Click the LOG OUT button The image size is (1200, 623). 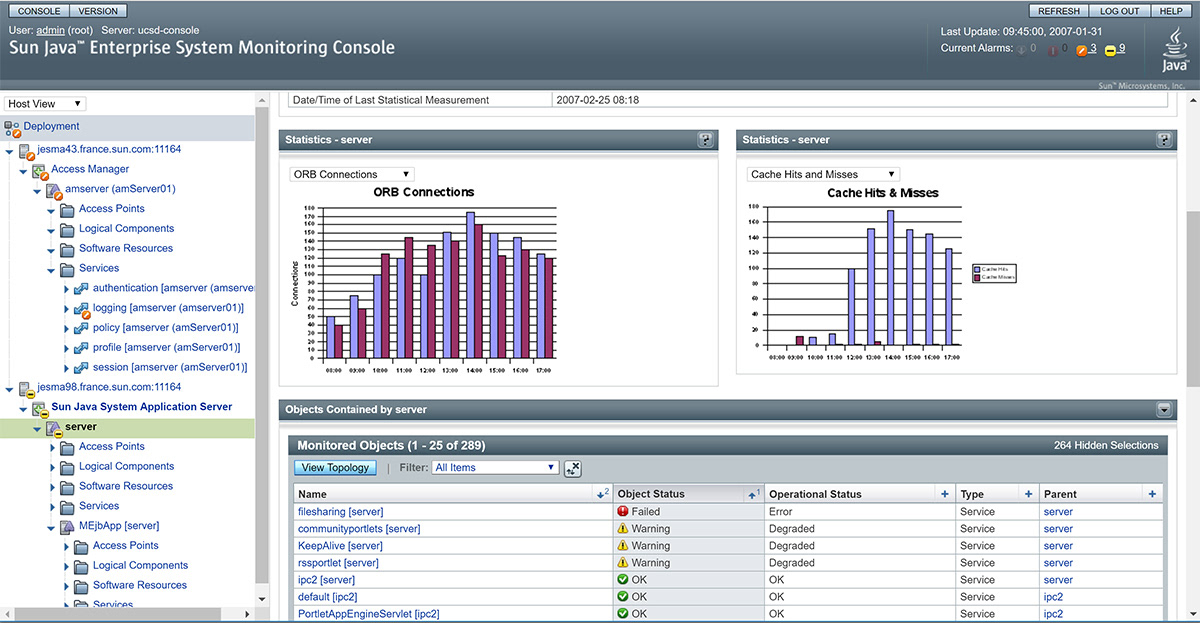tap(1120, 11)
